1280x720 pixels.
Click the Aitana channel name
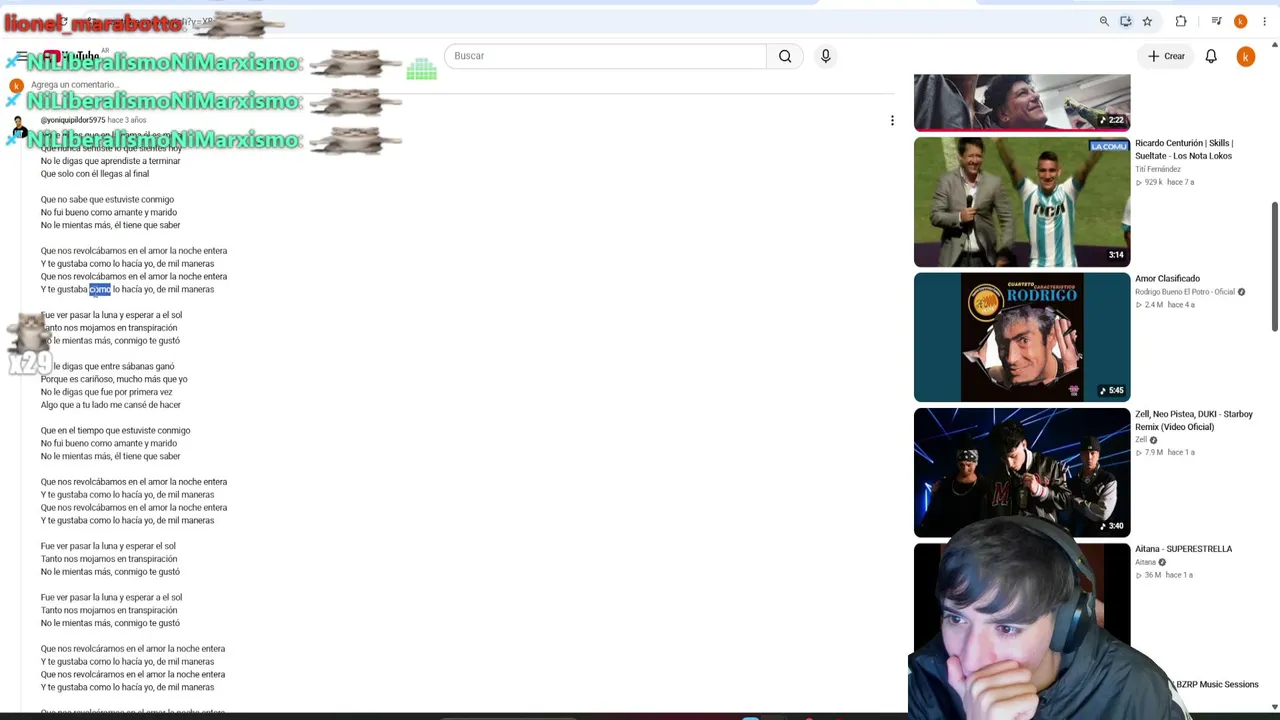[1145, 562]
